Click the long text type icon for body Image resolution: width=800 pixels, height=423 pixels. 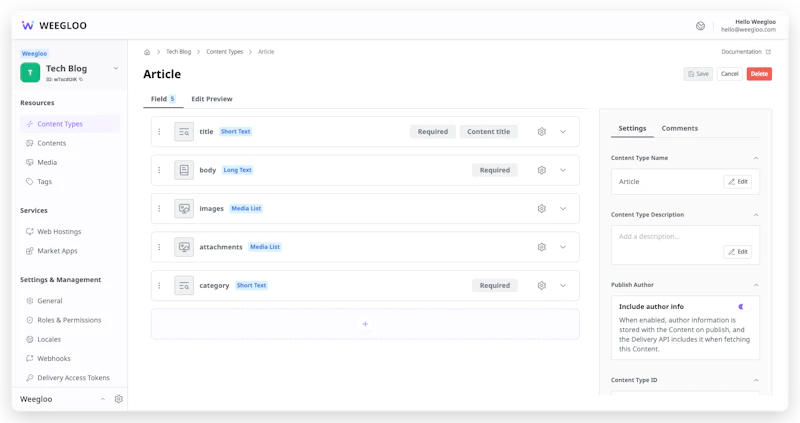click(x=184, y=170)
